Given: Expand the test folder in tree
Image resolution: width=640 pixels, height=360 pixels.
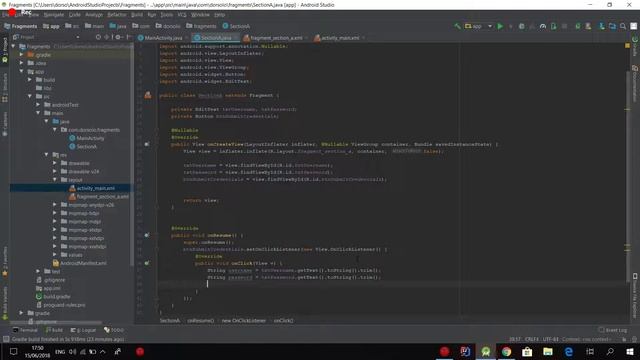Looking at the screenshot, I should tap(38, 271).
